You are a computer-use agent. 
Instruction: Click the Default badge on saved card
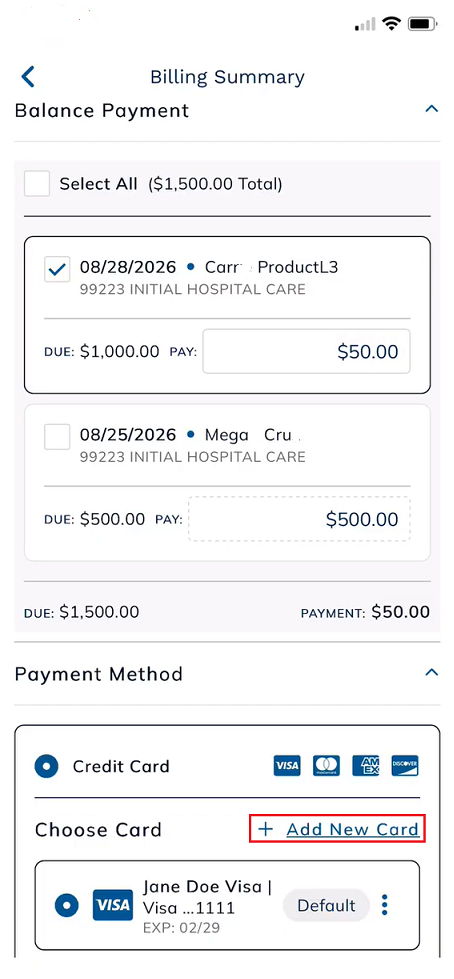(326, 905)
